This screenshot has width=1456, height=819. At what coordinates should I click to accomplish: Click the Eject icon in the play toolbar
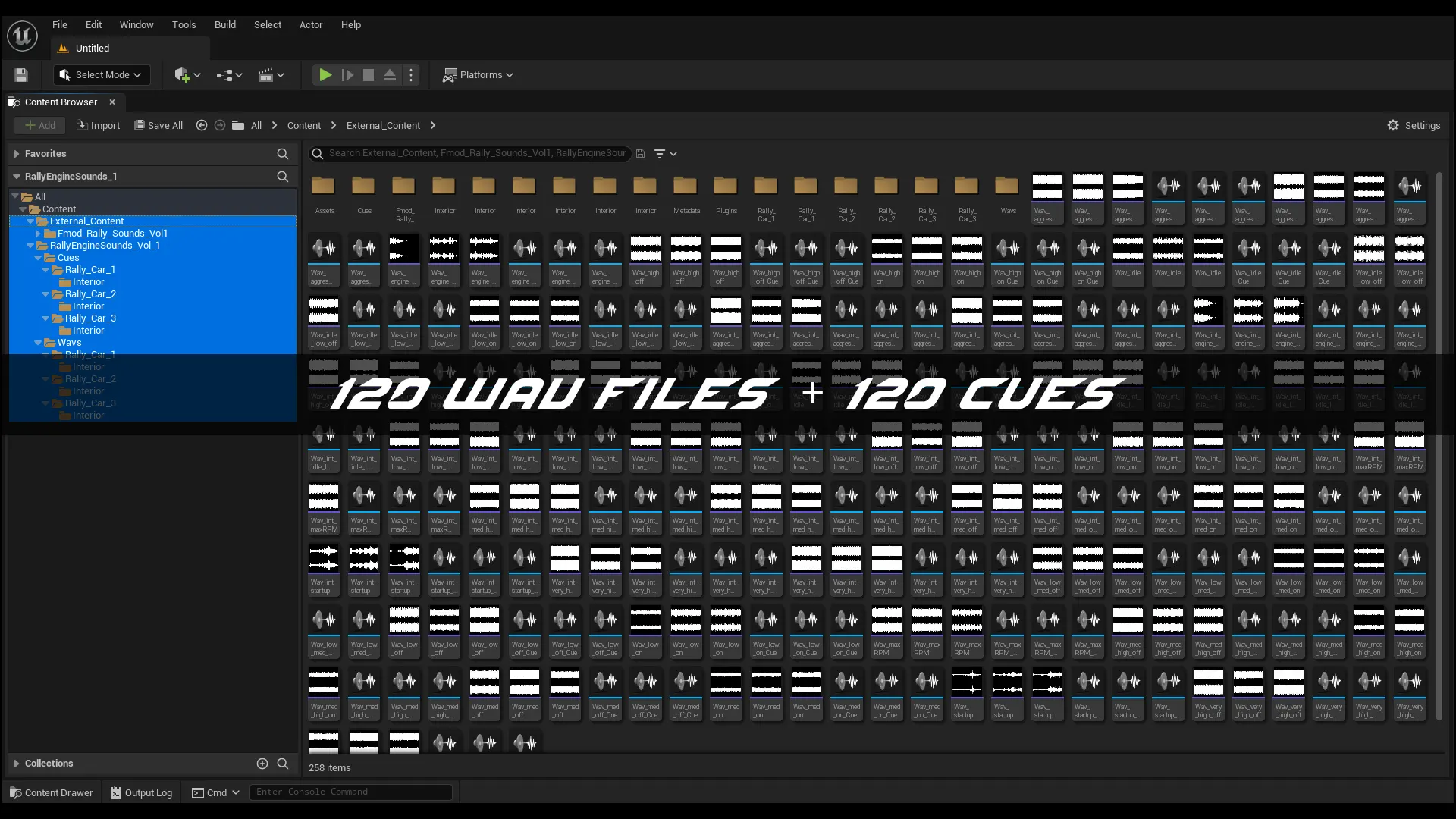click(390, 75)
